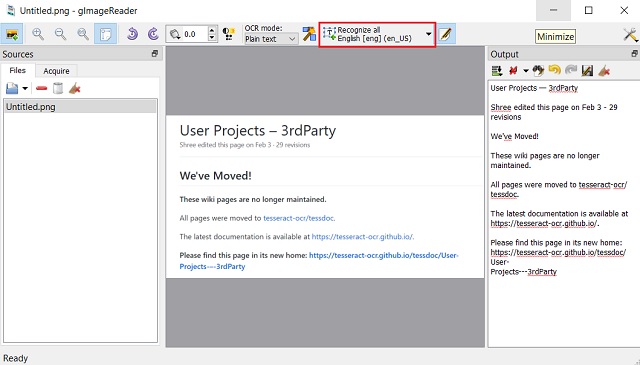Screen dimensions: 640x365
Task: Expand the recognition language dropdown arrow
Action: pos(428,34)
